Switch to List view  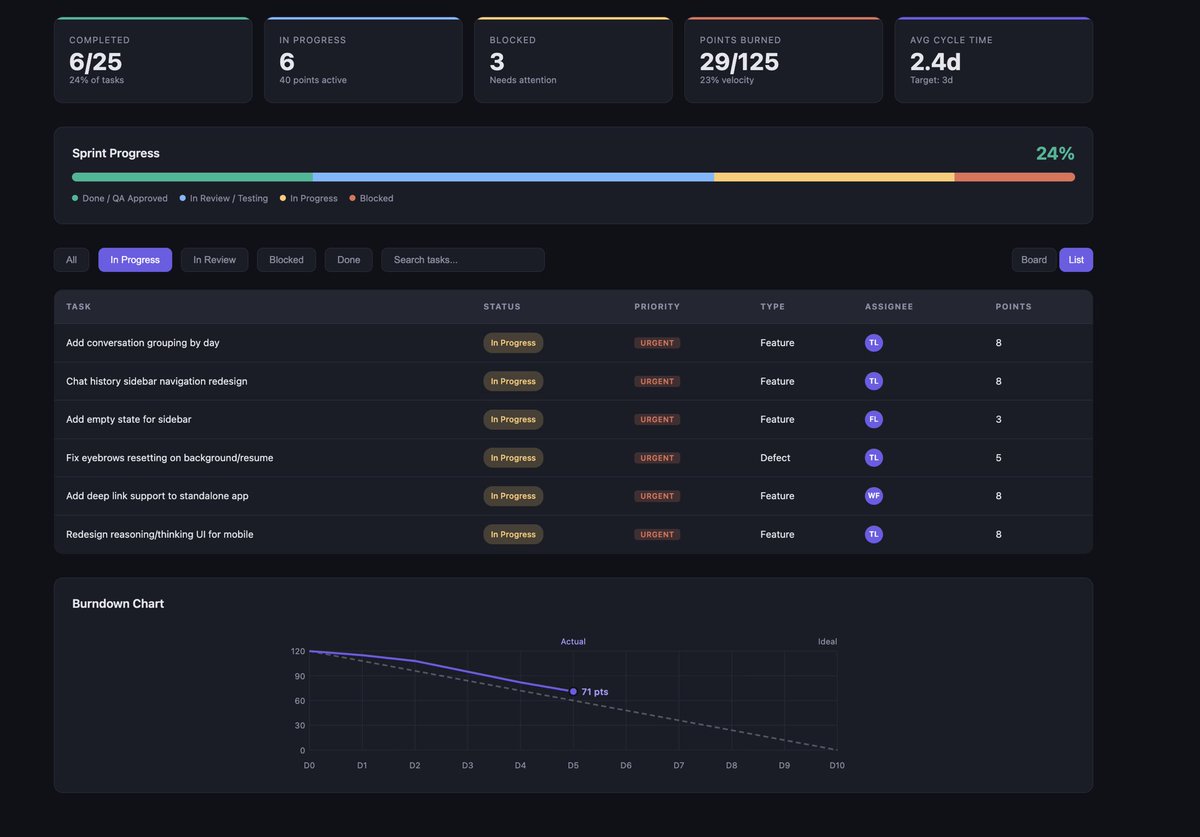1076,260
